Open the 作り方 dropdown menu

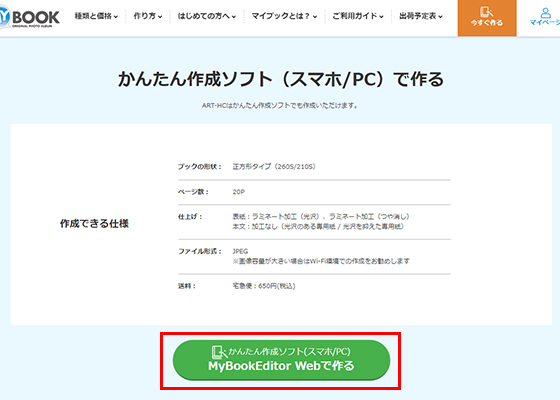[x=148, y=16]
